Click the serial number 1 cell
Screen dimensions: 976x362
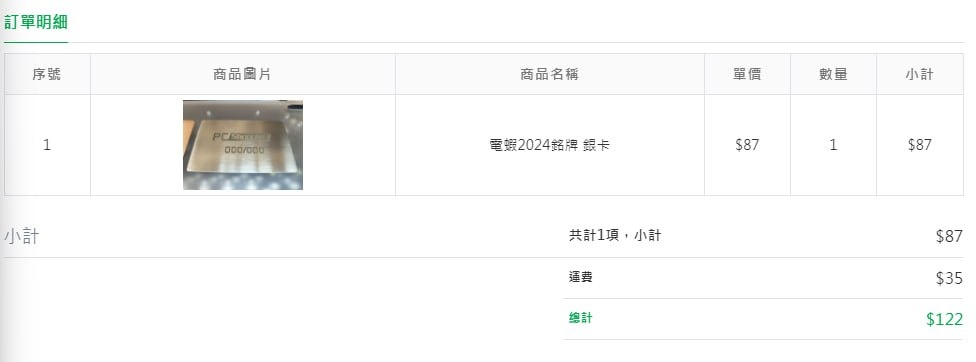pyautogui.click(x=47, y=145)
